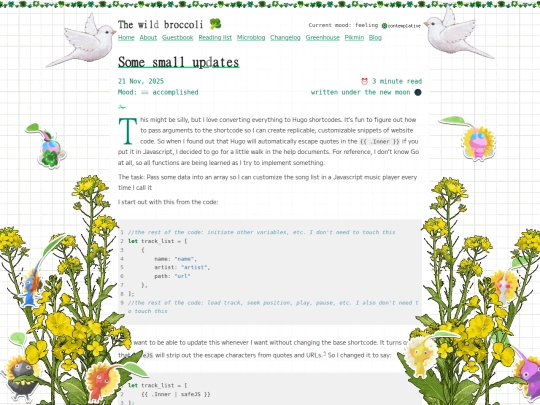Open the Guestbook link
This screenshot has height=405, width=540.
[x=178, y=38]
